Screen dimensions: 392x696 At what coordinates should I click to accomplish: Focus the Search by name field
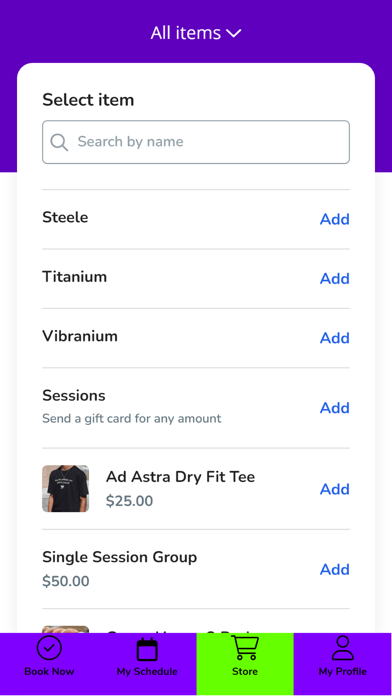click(196, 142)
